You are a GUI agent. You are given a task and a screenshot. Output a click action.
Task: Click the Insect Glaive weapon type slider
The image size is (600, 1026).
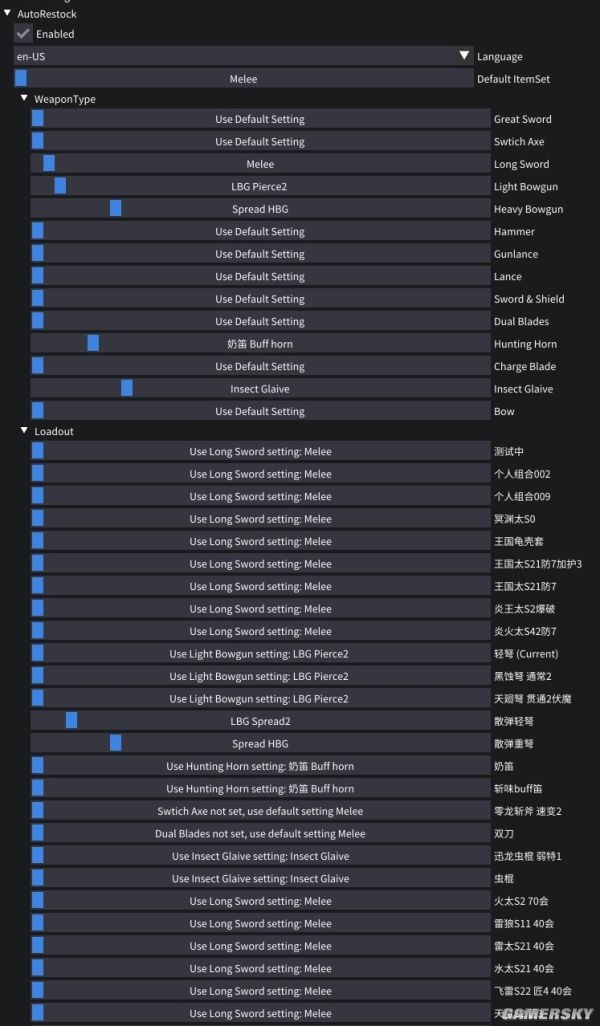pos(260,389)
